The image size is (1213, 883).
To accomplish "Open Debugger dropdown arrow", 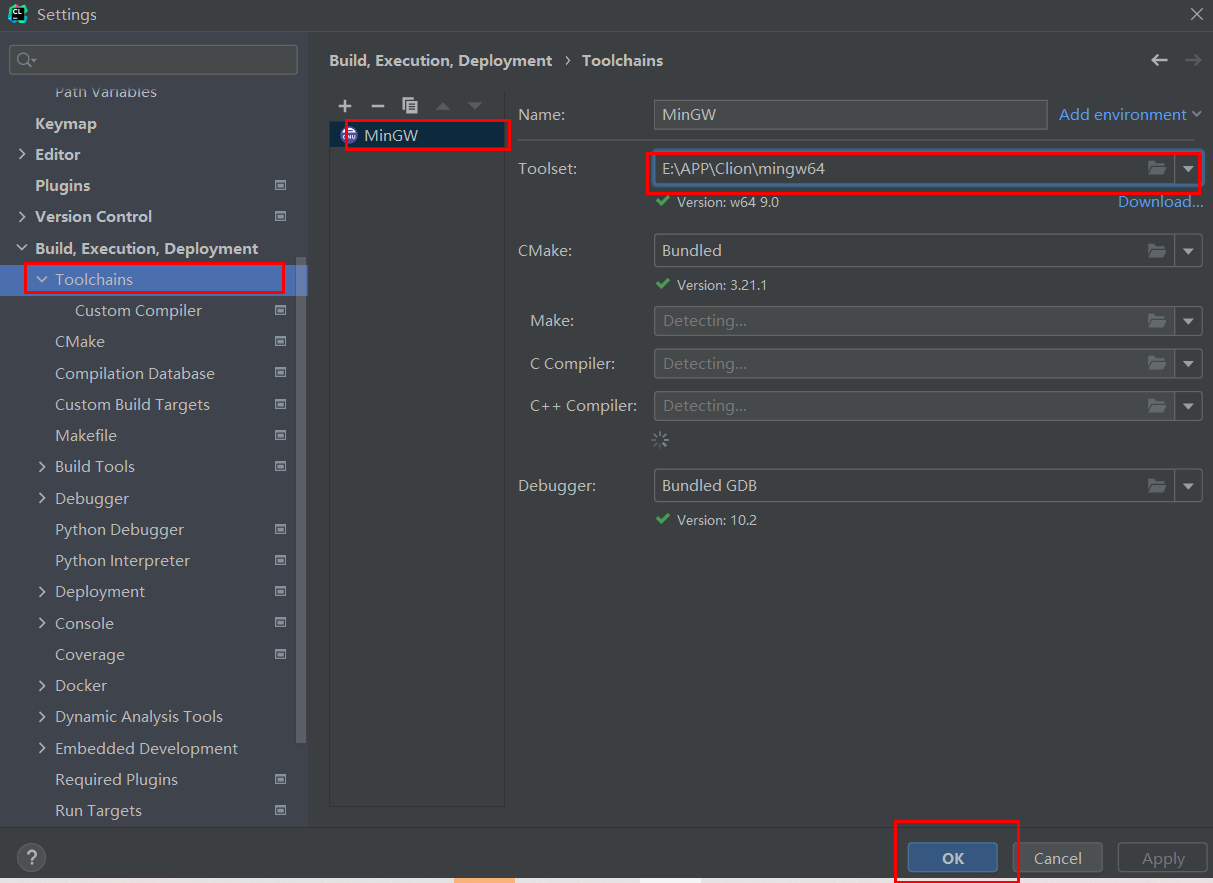I will pos(1188,486).
